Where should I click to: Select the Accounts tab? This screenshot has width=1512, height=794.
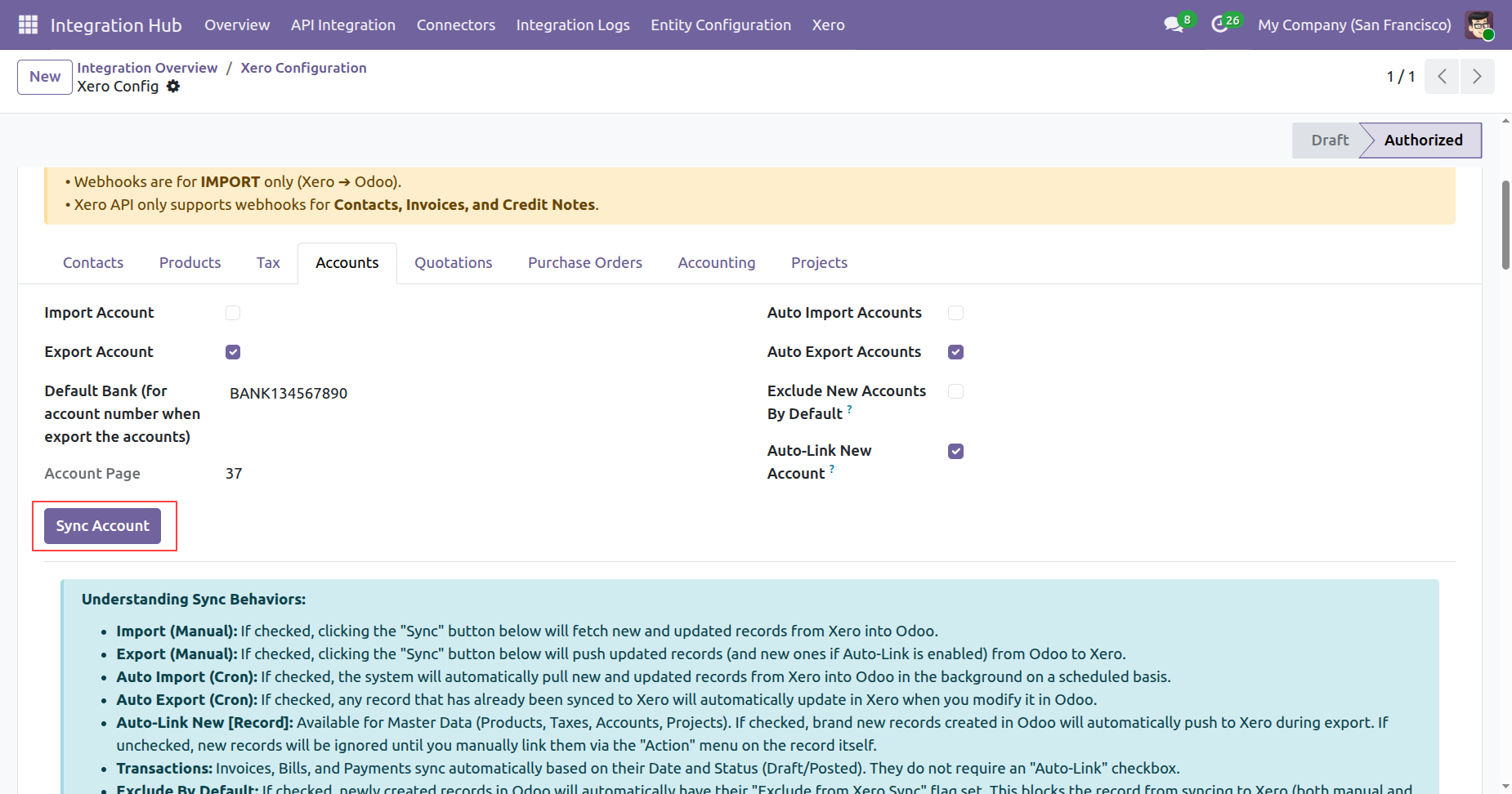pyautogui.click(x=347, y=263)
